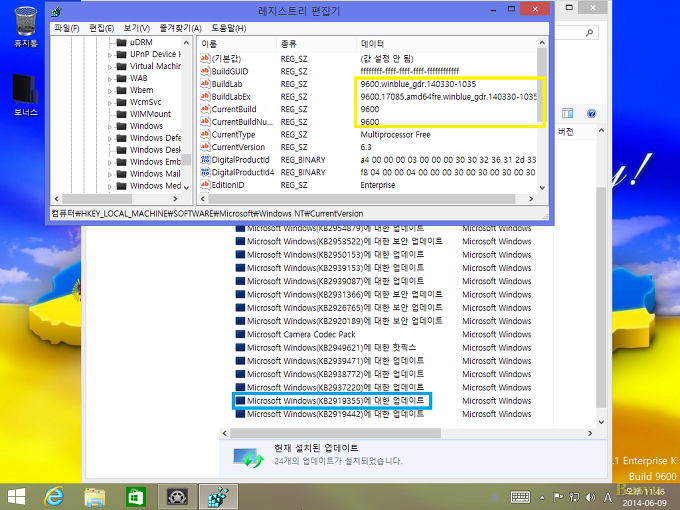Image resolution: width=680 pixels, height=510 pixels.
Task: Click the network tray icon
Action: point(574,497)
